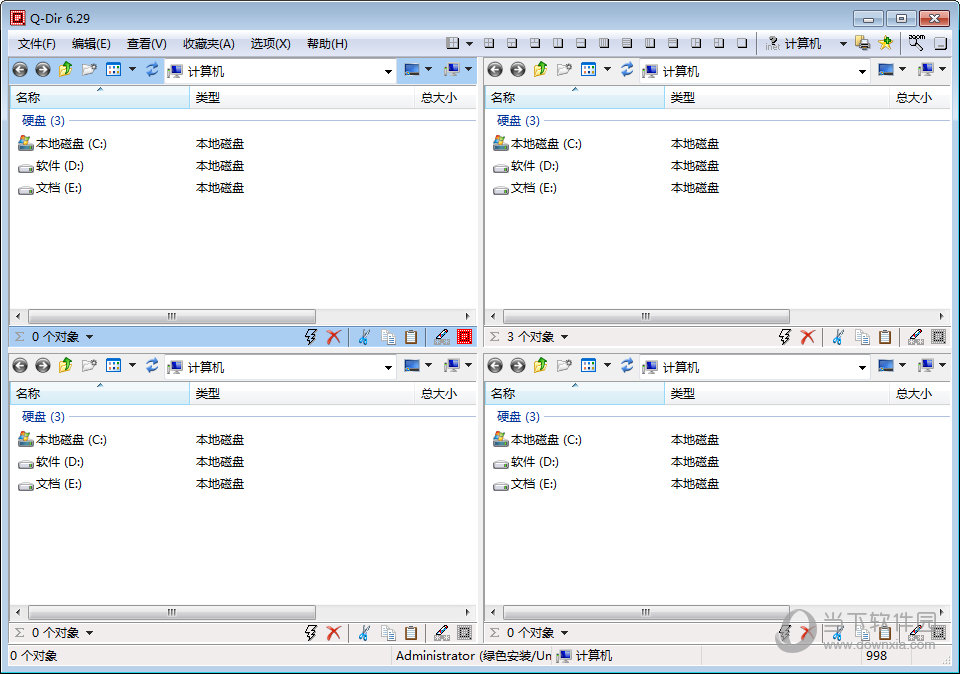Click Back arrow in bottom-left pane

[x=20, y=365]
